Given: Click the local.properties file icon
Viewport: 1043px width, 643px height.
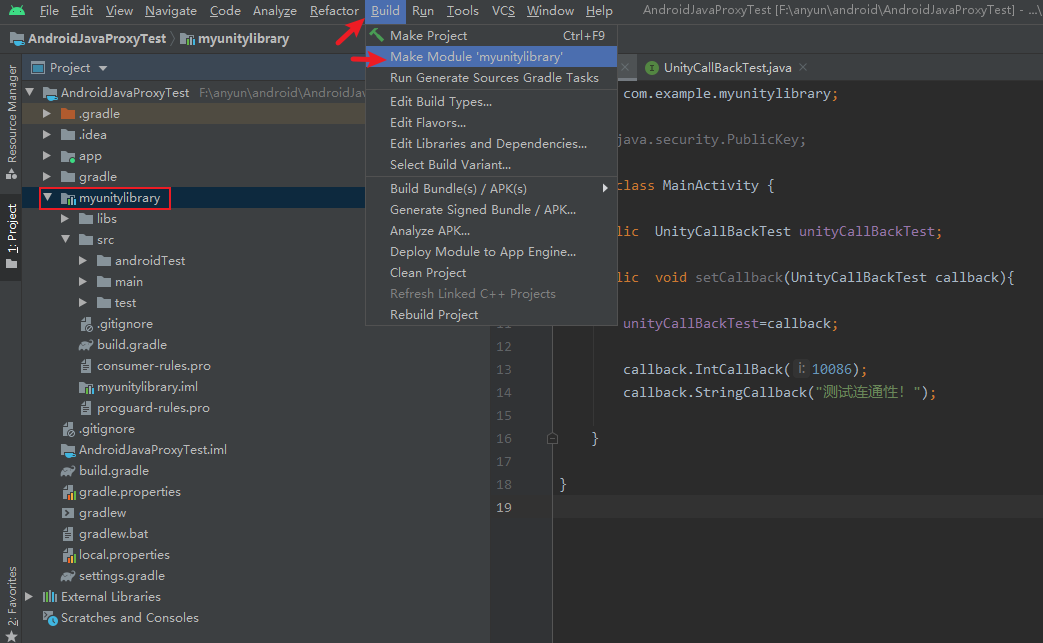Looking at the screenshot, I should [68, 555].
